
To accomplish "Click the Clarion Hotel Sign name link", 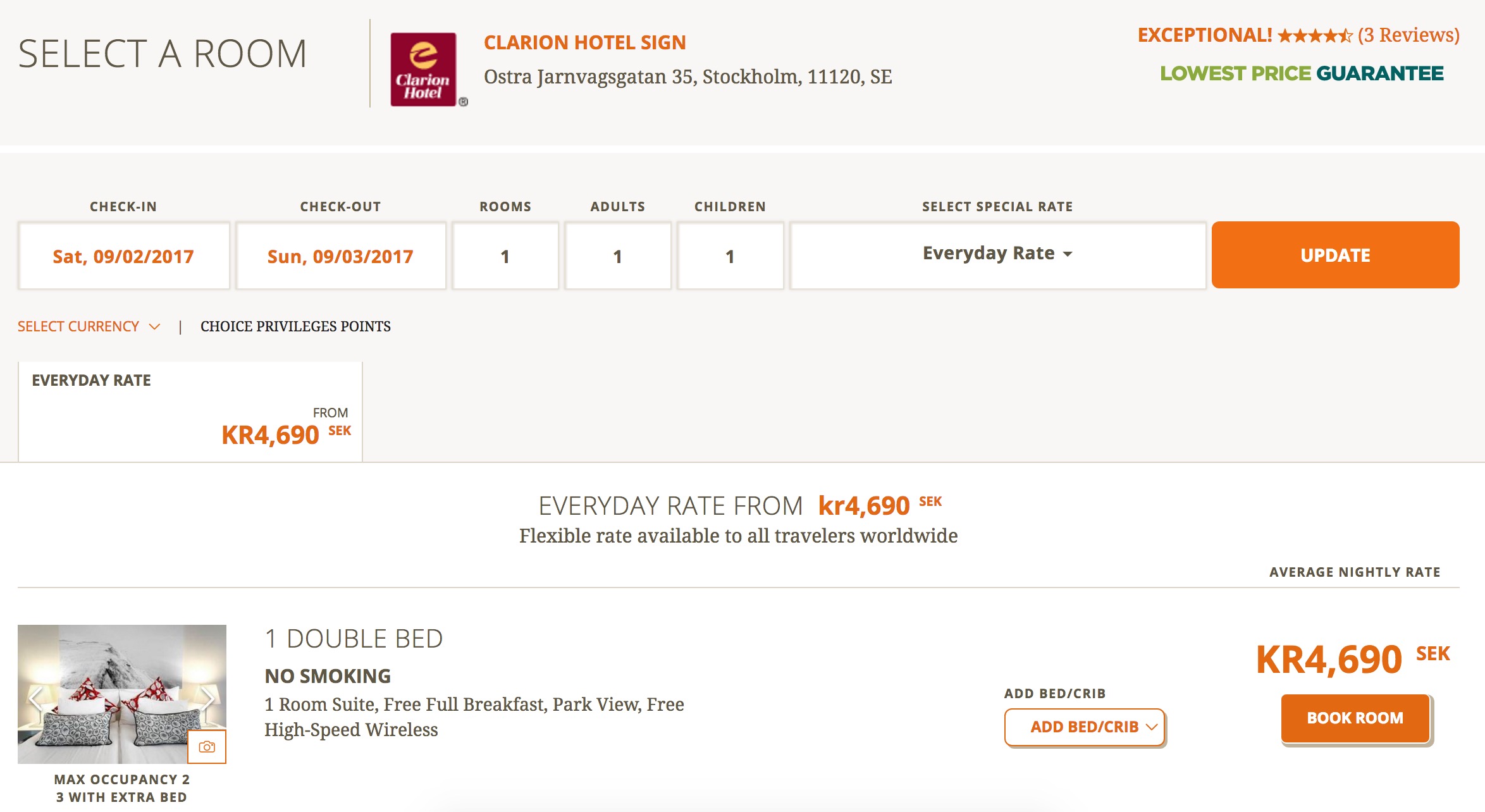I will click(584, 42).
